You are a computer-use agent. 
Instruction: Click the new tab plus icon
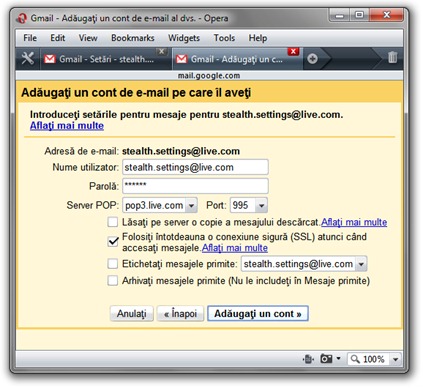tap(312, 59)
